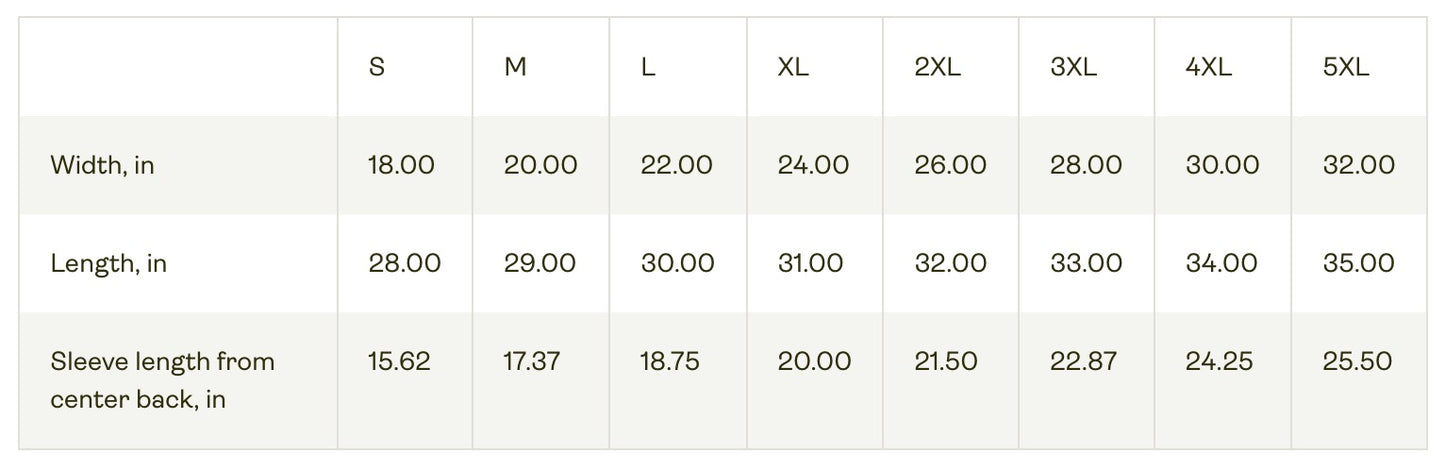1445x470 pixels.
Task: Click the "Sleeve length from center back" label
Action: click(x=162, y=380)
